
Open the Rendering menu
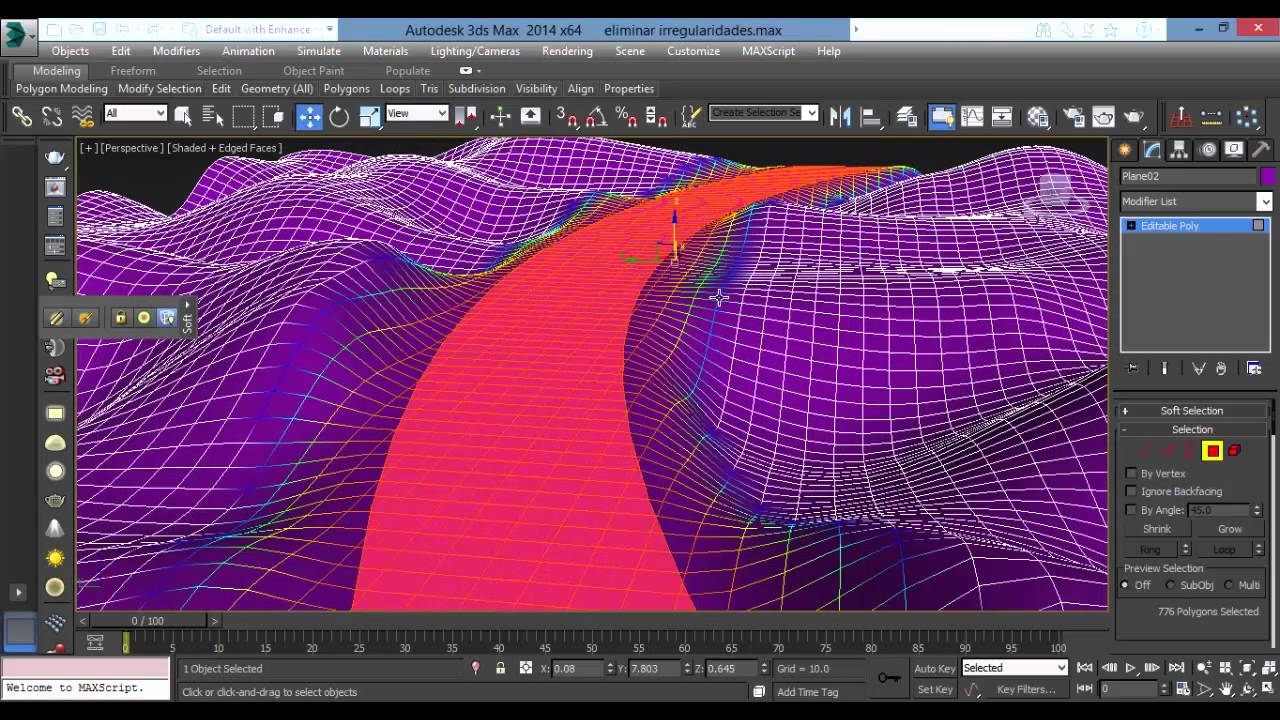click(566, 51)
